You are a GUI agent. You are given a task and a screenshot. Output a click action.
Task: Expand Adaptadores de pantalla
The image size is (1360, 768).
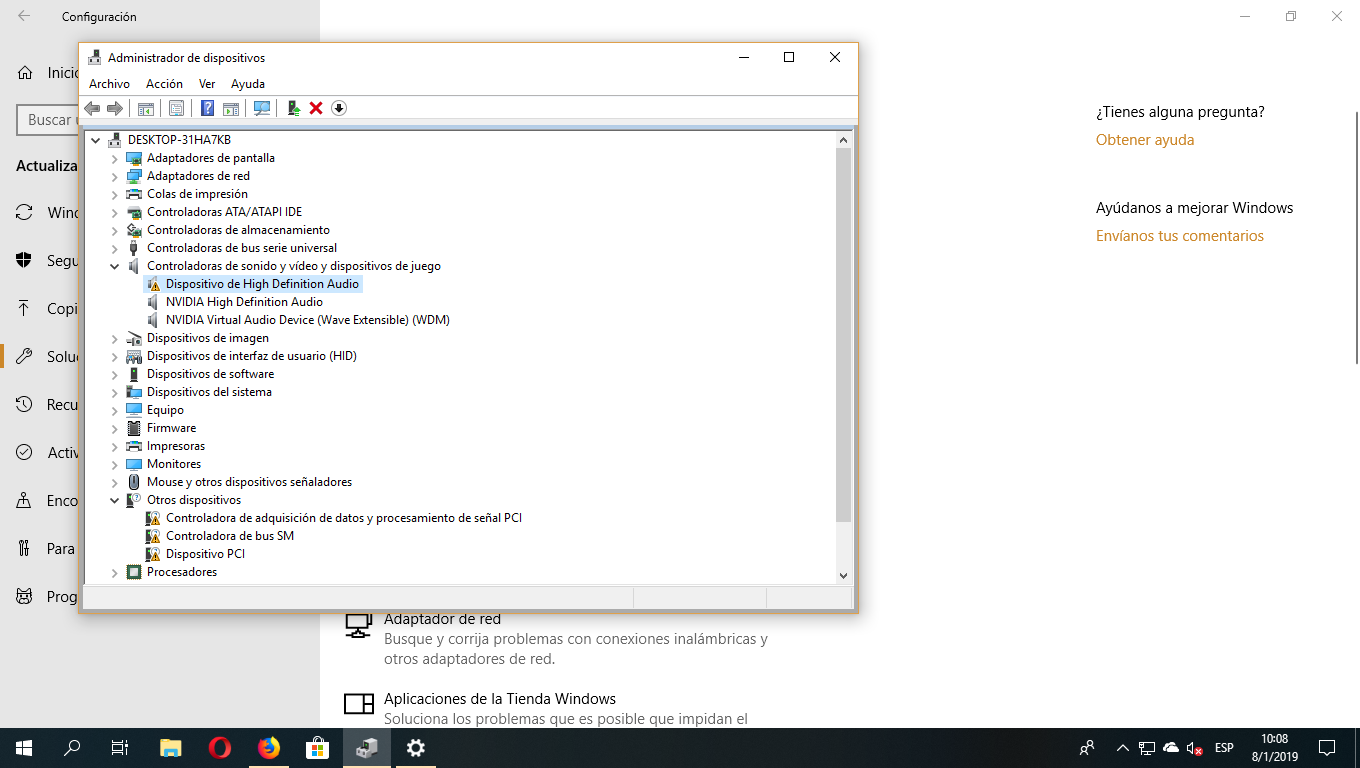114,158
